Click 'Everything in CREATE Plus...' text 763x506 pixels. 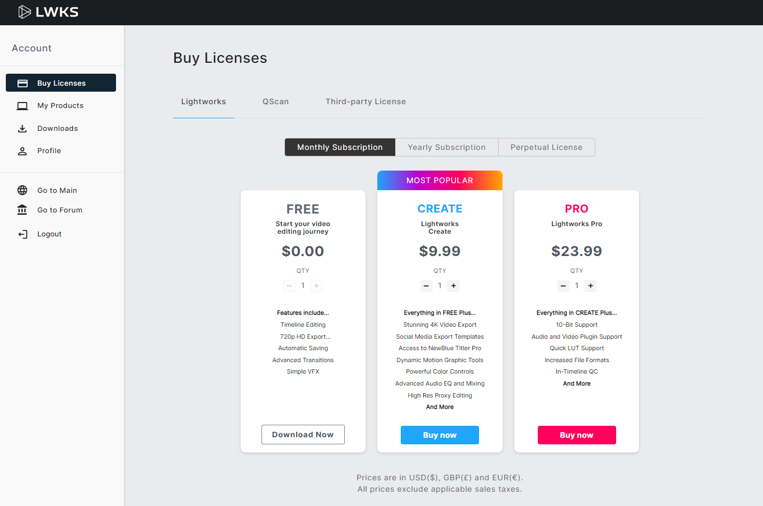(x=577, y=313)
